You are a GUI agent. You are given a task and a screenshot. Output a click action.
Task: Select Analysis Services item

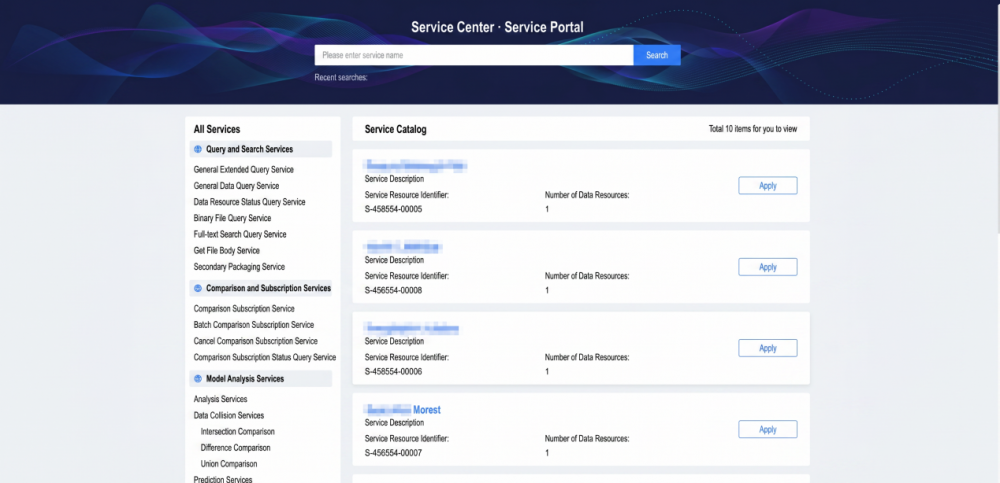[x=220, y=399]
